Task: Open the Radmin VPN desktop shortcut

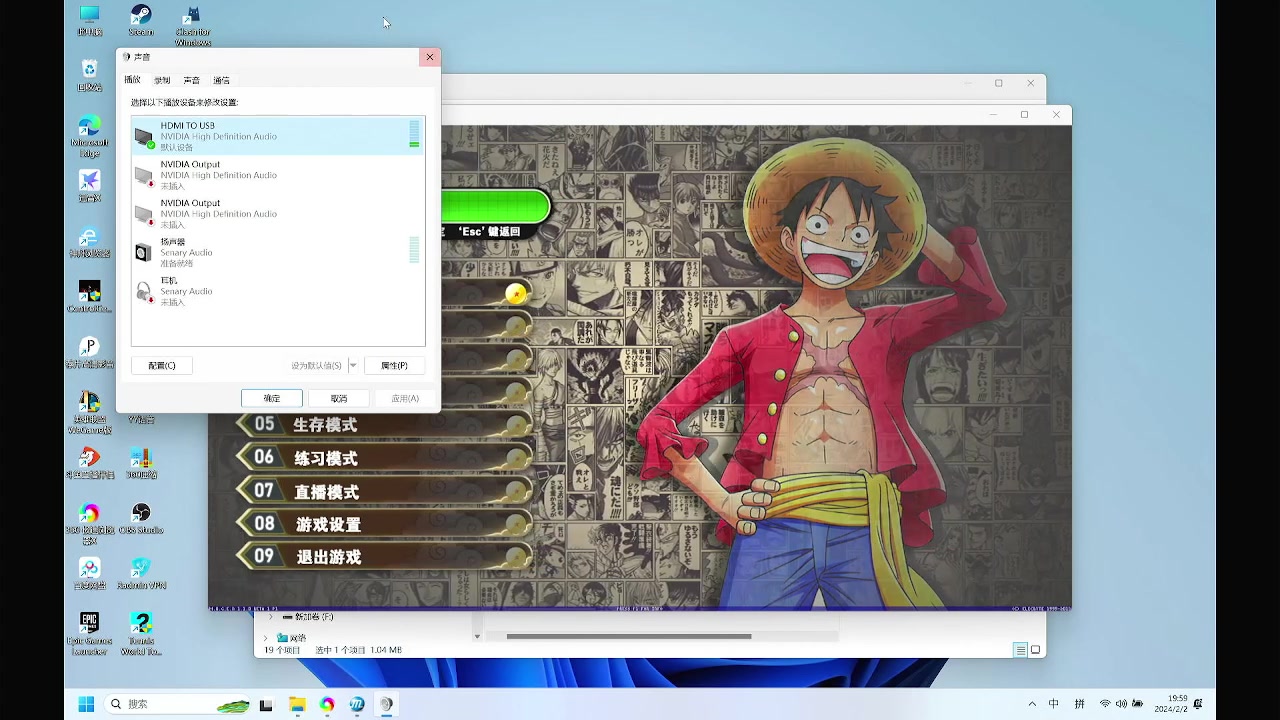Action: click(141, 573)
